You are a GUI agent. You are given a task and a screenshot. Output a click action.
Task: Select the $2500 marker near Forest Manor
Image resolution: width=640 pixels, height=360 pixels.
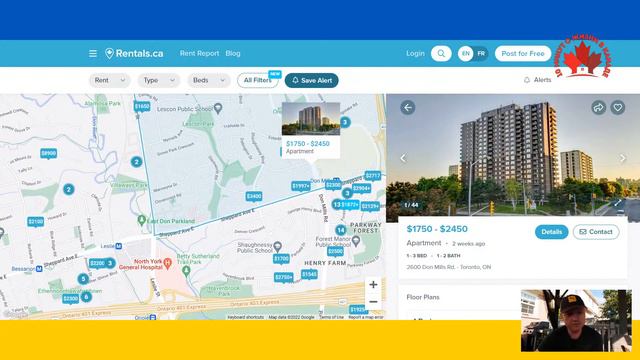[335, 251]
